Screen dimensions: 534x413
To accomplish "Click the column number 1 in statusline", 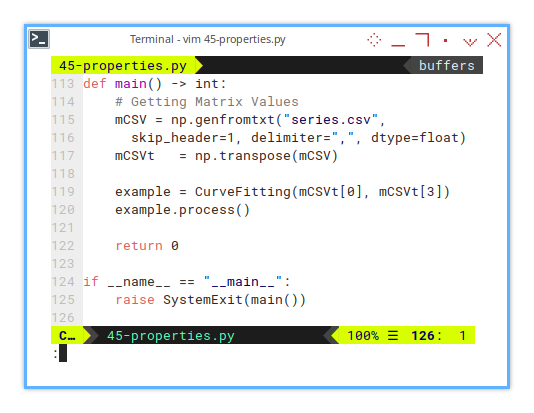I will pyautogui.click(x=462, y=336).
